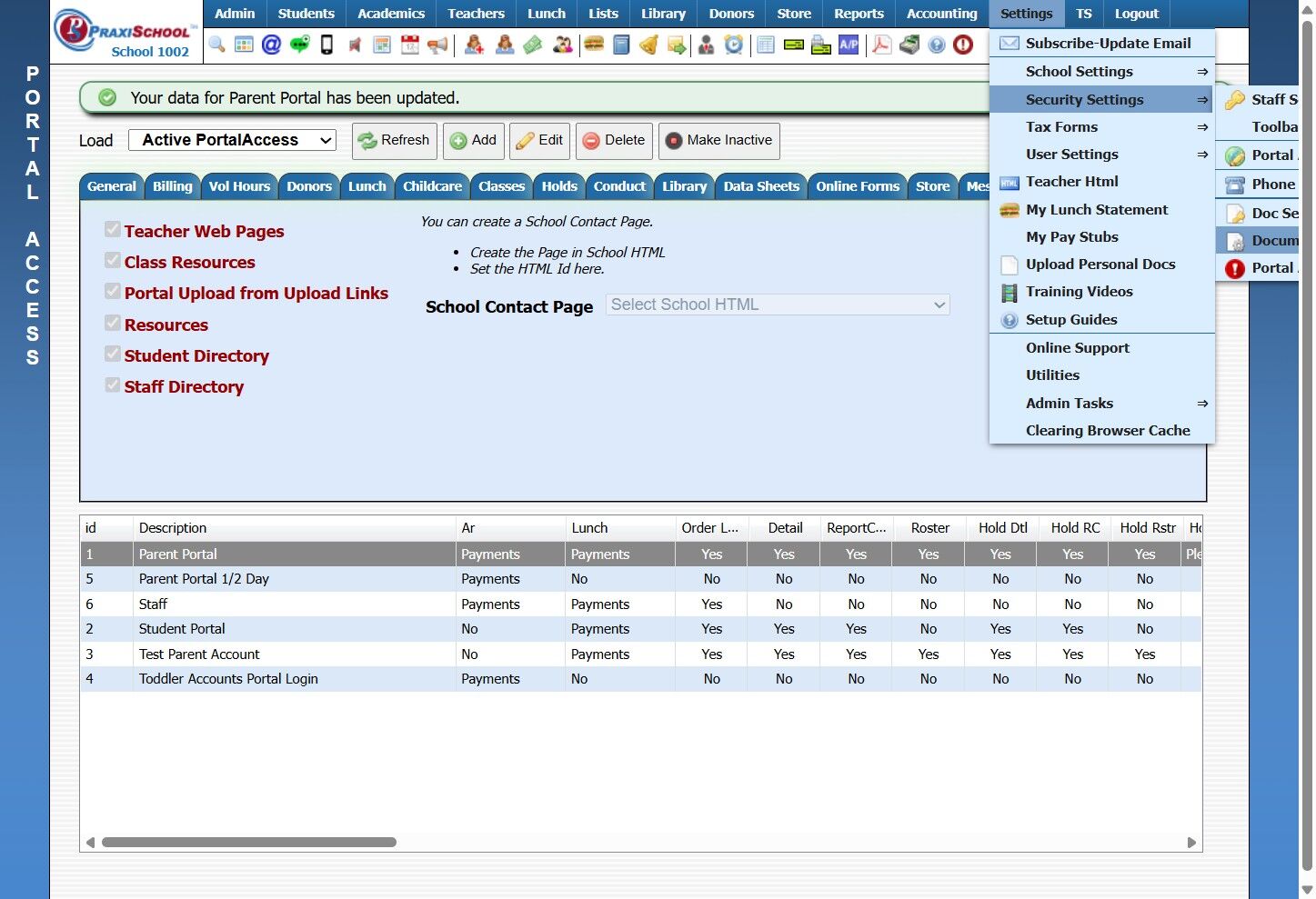
Task: Select Training Videos from Settings menu
Action: [1079, 292]
